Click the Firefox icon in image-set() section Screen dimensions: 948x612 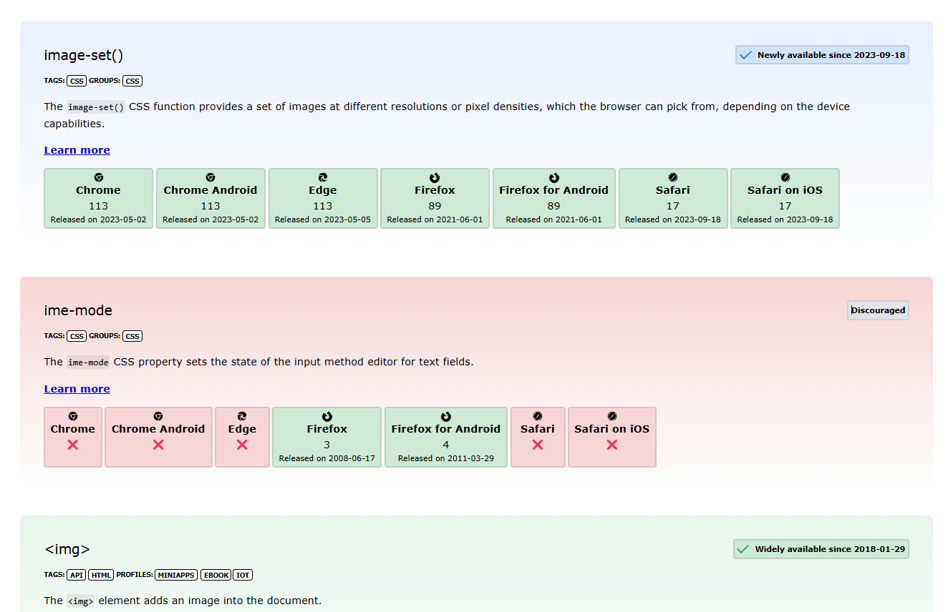[435, 177]
